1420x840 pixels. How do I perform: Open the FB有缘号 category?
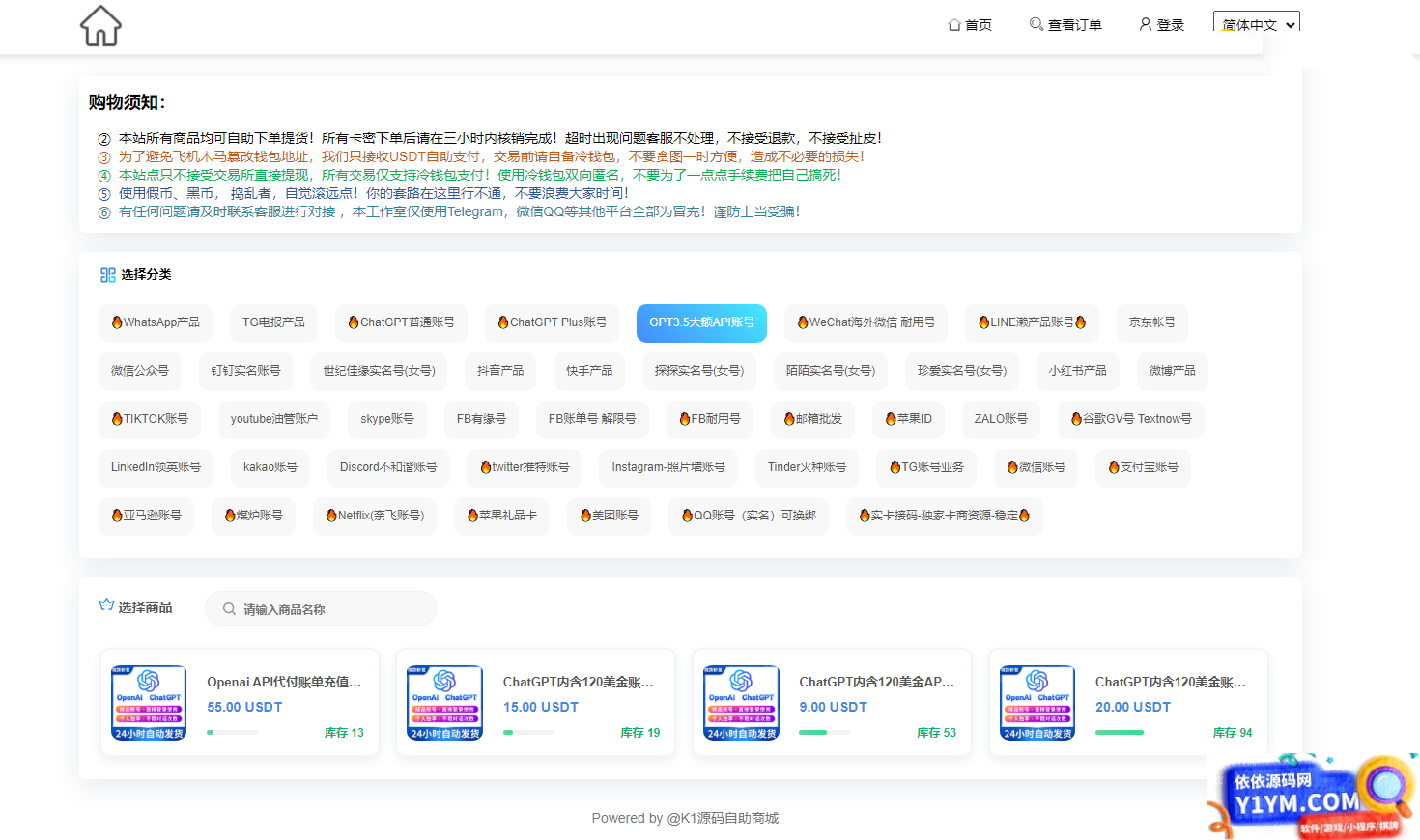[481, 419]
